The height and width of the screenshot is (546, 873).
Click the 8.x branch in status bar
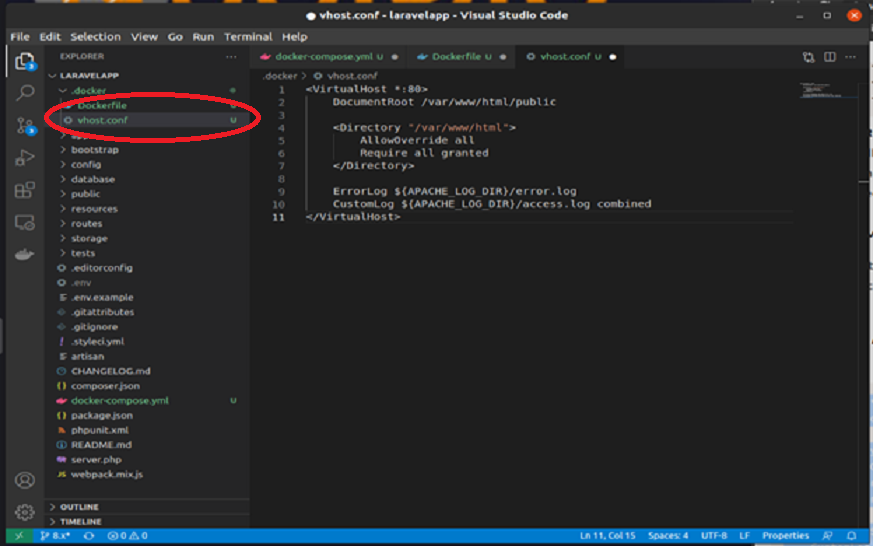point(55,535)
